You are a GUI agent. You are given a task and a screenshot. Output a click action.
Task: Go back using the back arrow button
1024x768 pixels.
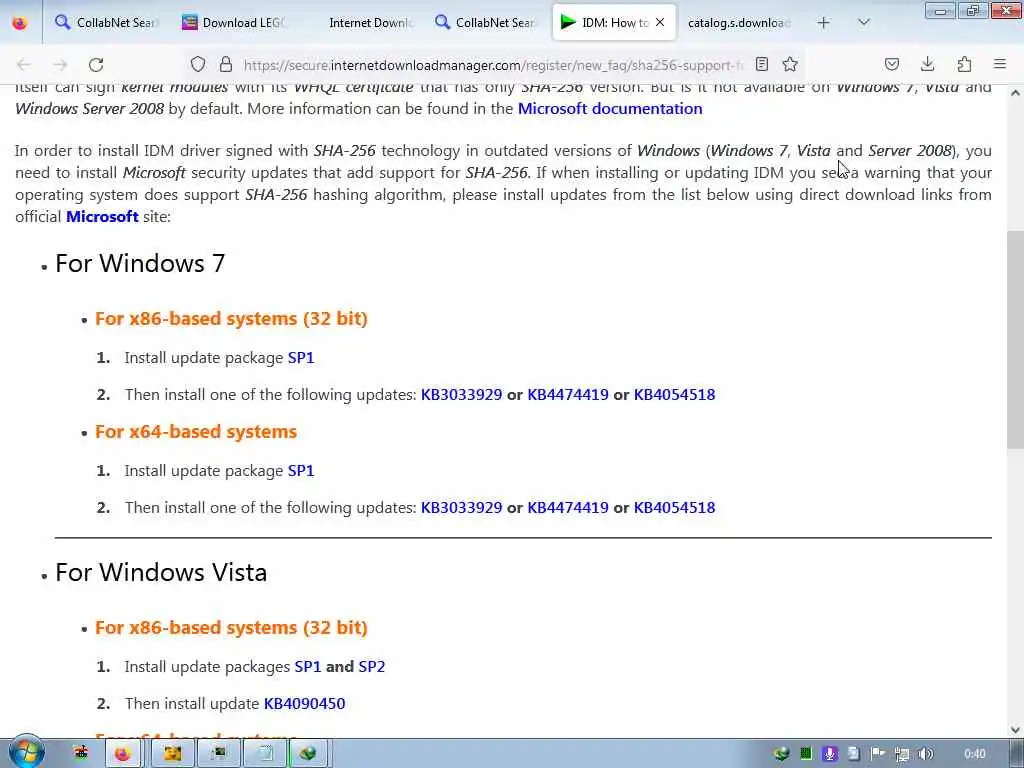[x=24, y=65]
